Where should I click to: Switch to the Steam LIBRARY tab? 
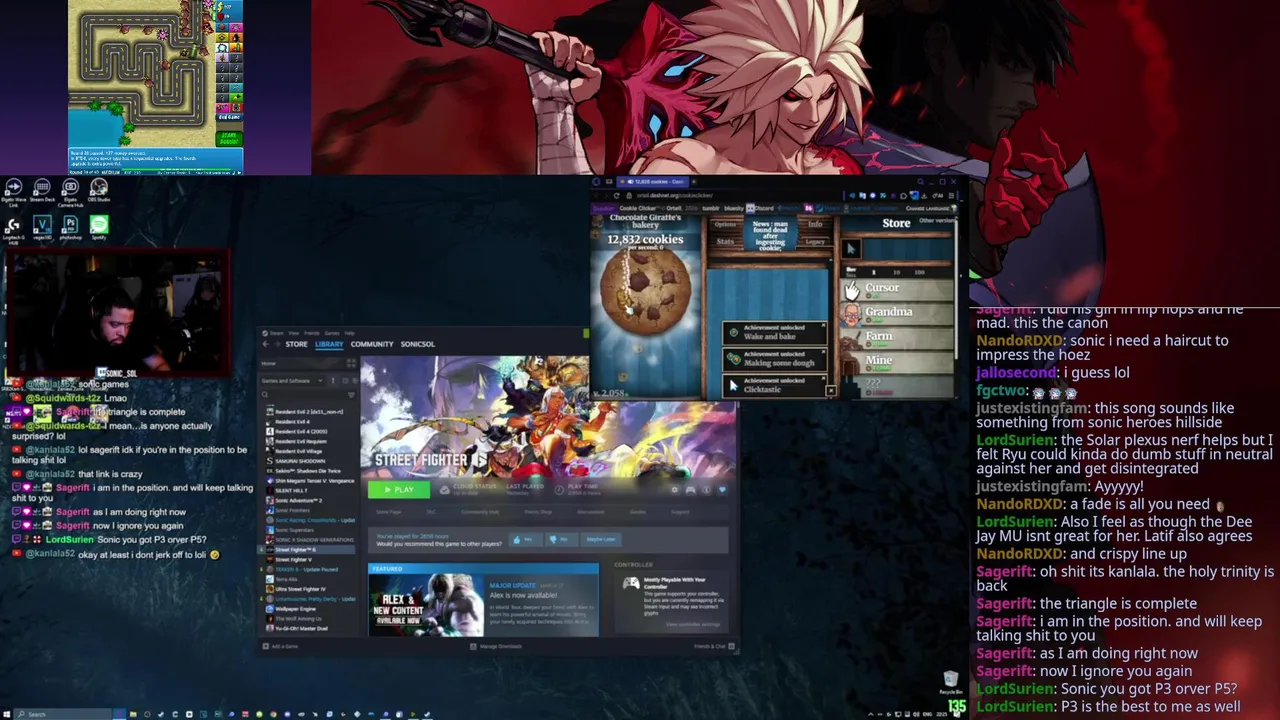click(329, 344)
